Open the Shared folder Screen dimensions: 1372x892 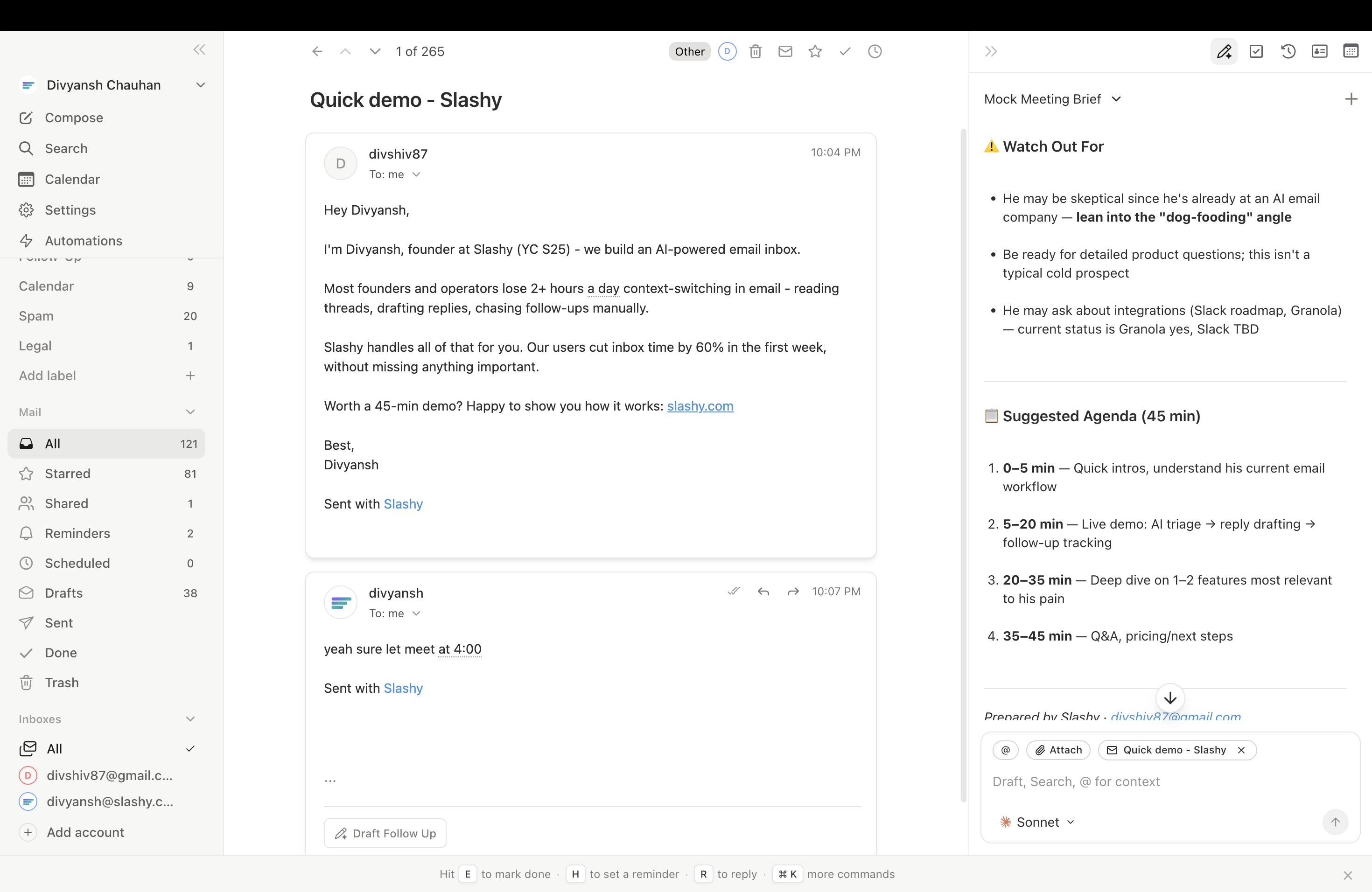coord(107,504)
